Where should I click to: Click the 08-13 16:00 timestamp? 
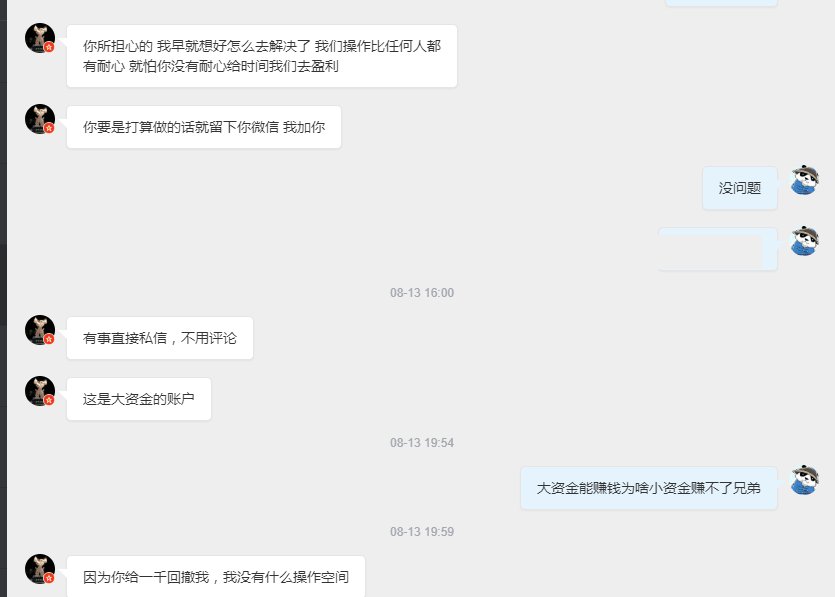(x=422, y=293)
